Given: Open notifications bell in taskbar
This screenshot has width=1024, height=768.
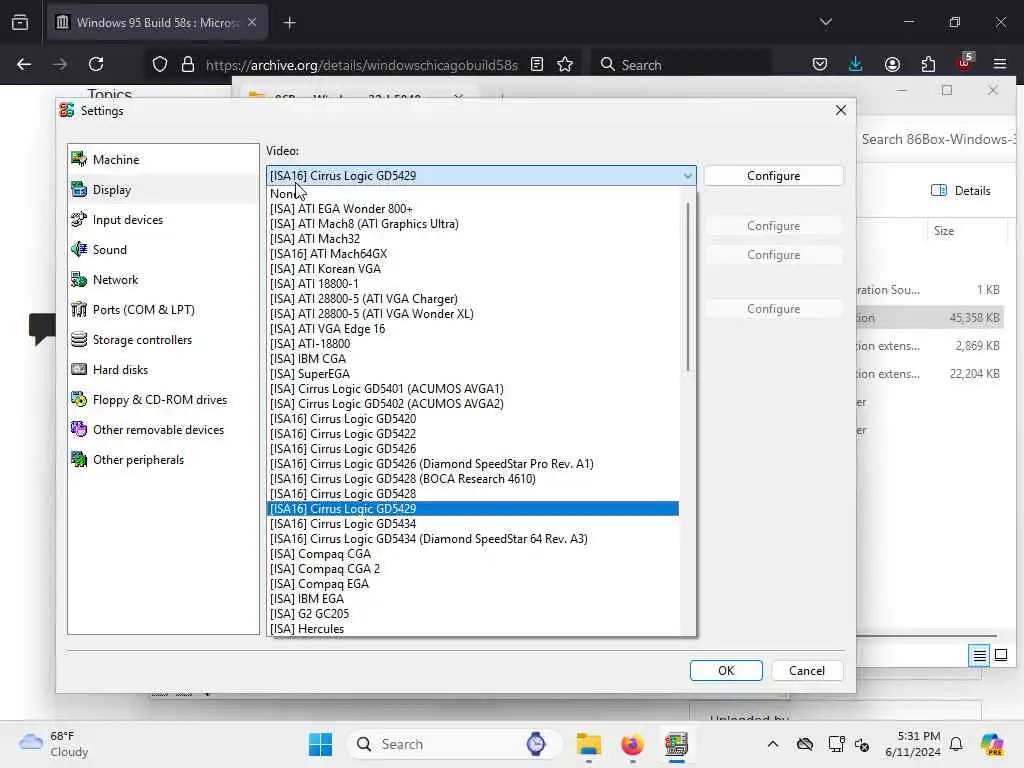Looking at the screenshot, I should 956,744.
